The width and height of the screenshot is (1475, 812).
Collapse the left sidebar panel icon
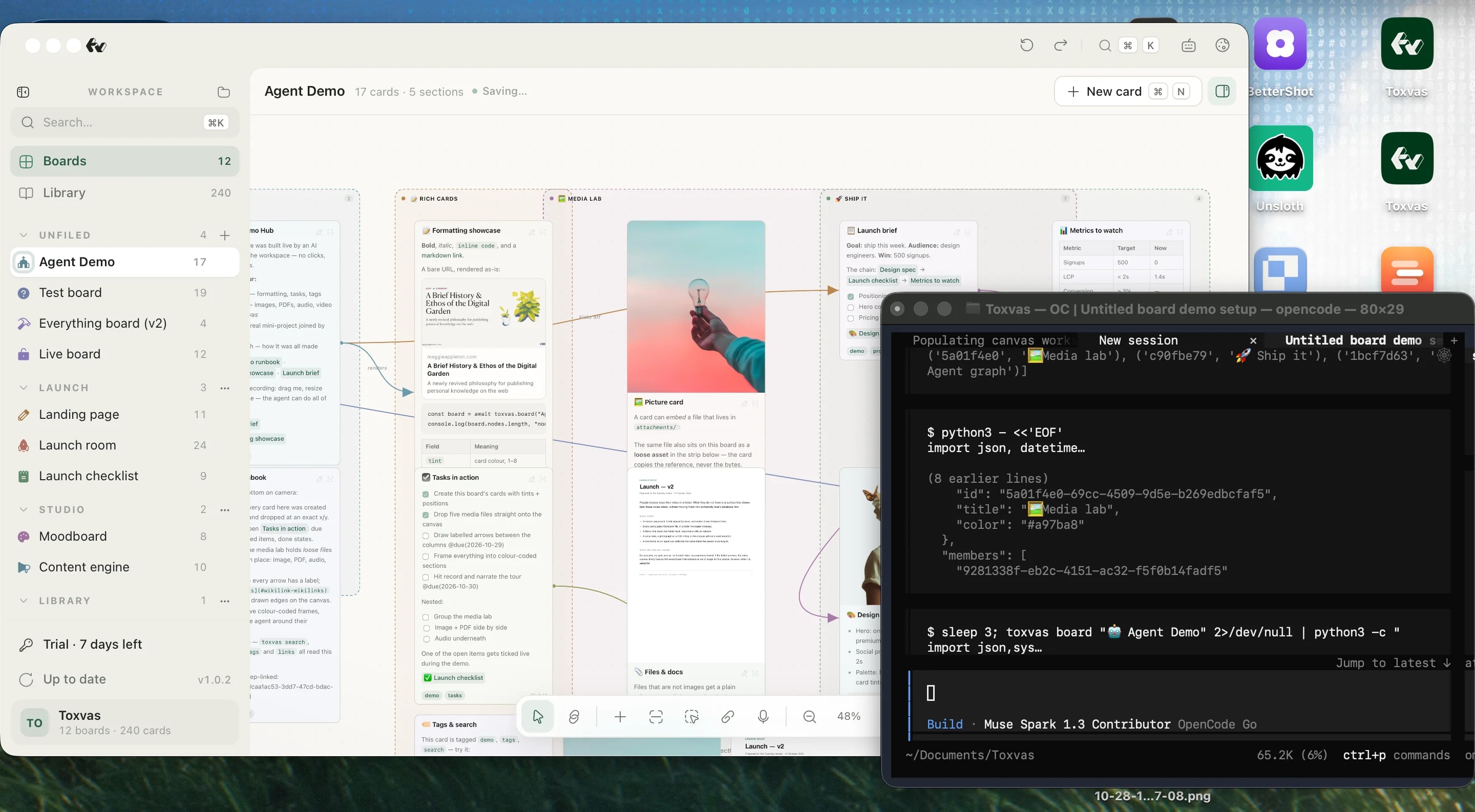tap(23, 92)
